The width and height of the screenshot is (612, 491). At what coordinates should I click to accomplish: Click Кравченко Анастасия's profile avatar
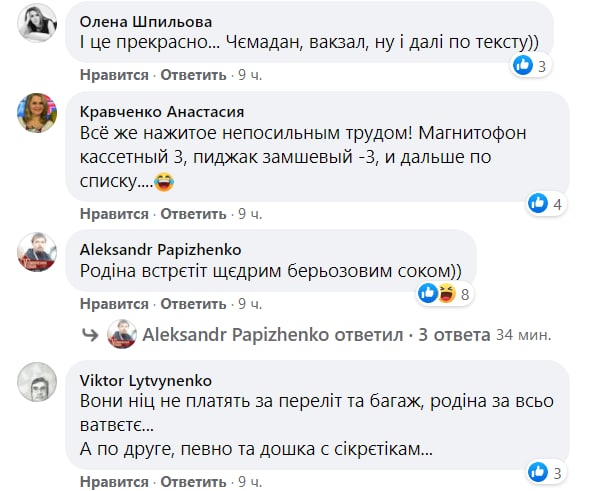(37, 113)
